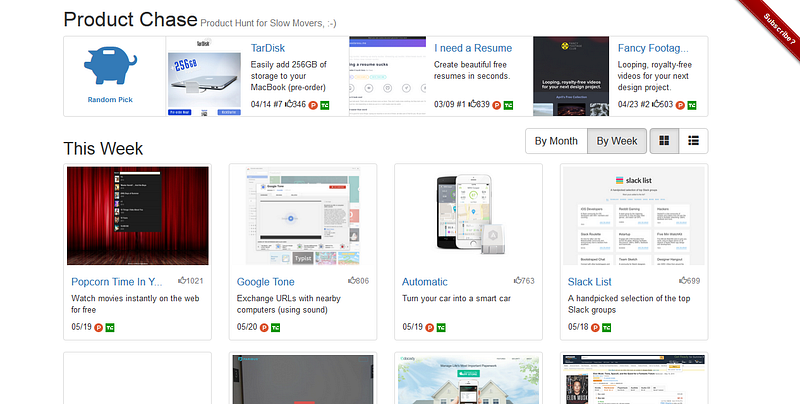The height and width of the screenshot is (404, 800).
Task: Click the Product Chase site title
Action: pyautogui.click(x=131, y=19)
